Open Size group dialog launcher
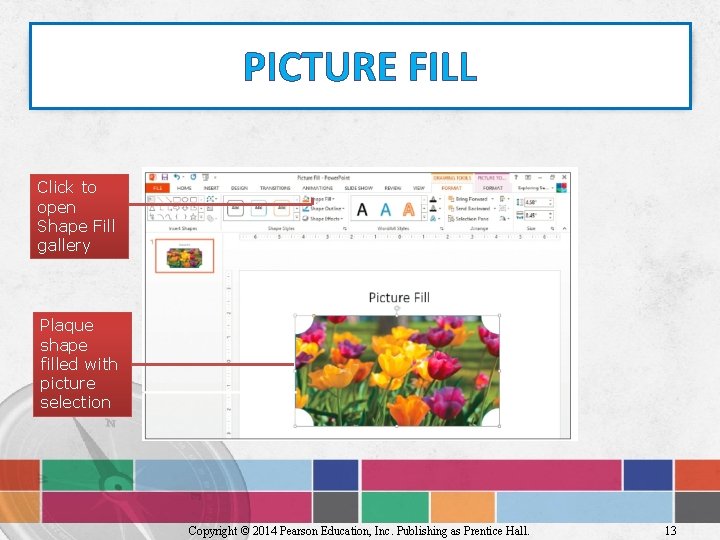 click(552, 228)
